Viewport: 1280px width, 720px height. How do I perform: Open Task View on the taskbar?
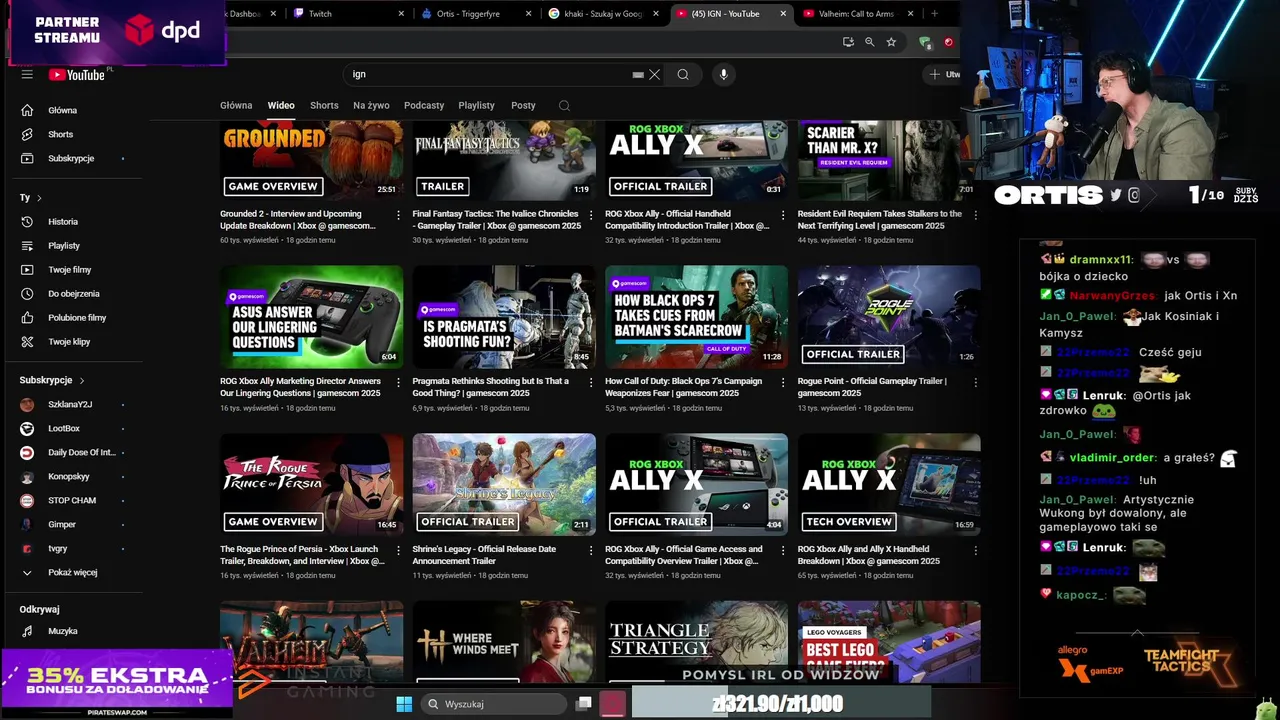coord(584,704)
